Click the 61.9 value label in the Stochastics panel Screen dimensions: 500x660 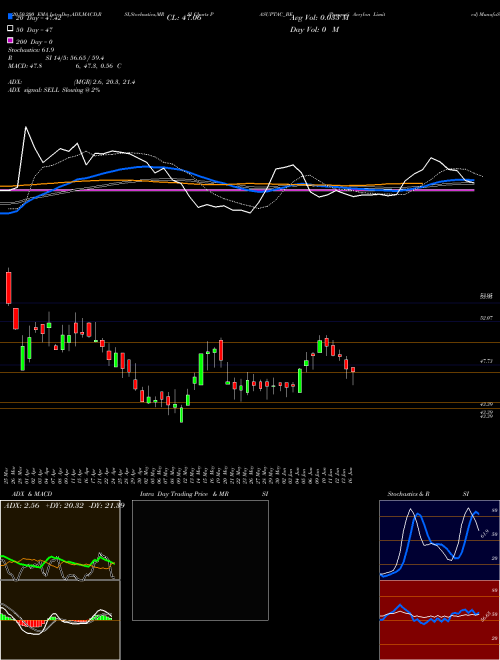point(484,534)
